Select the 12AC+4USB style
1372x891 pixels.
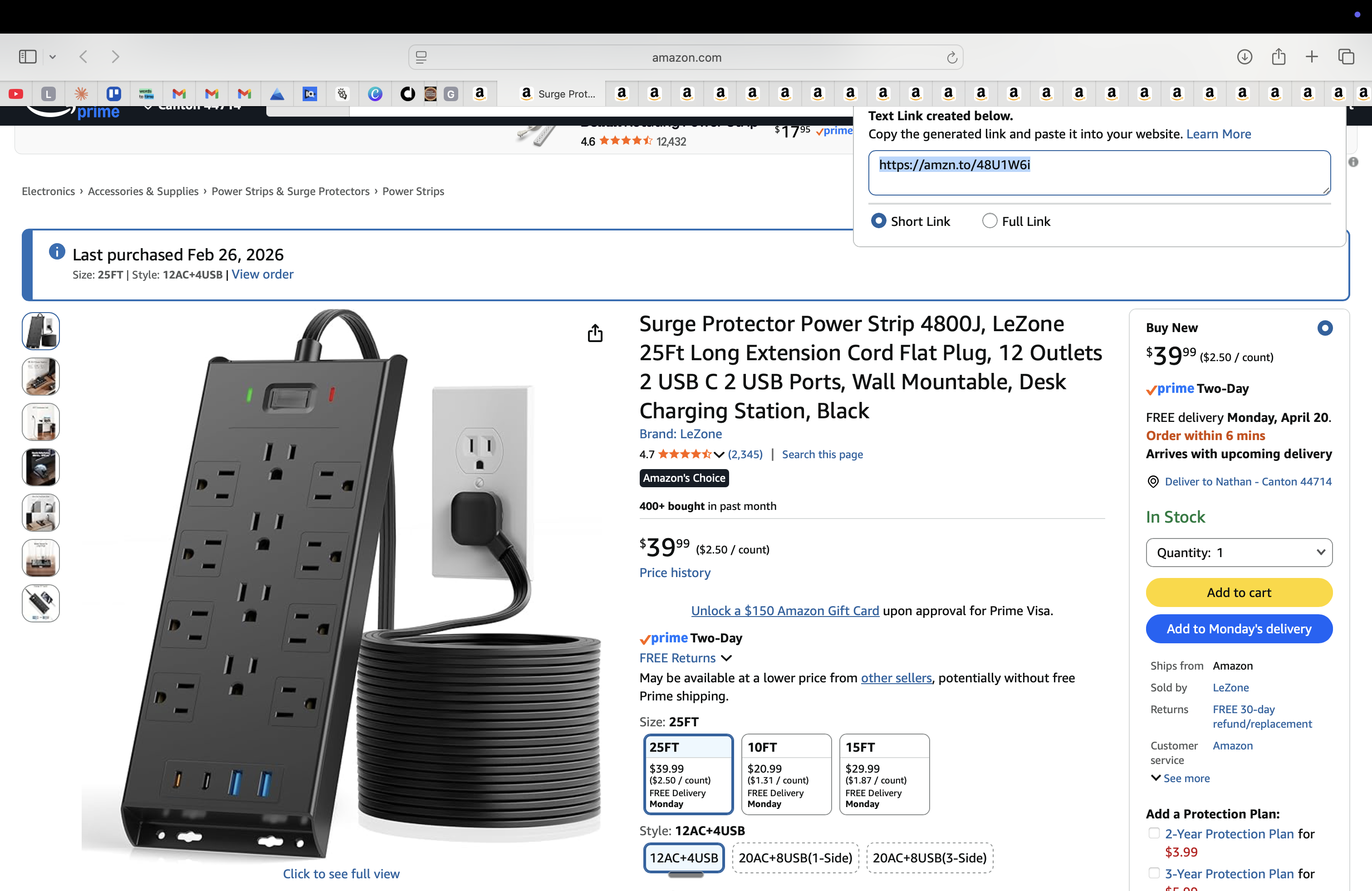684,857
